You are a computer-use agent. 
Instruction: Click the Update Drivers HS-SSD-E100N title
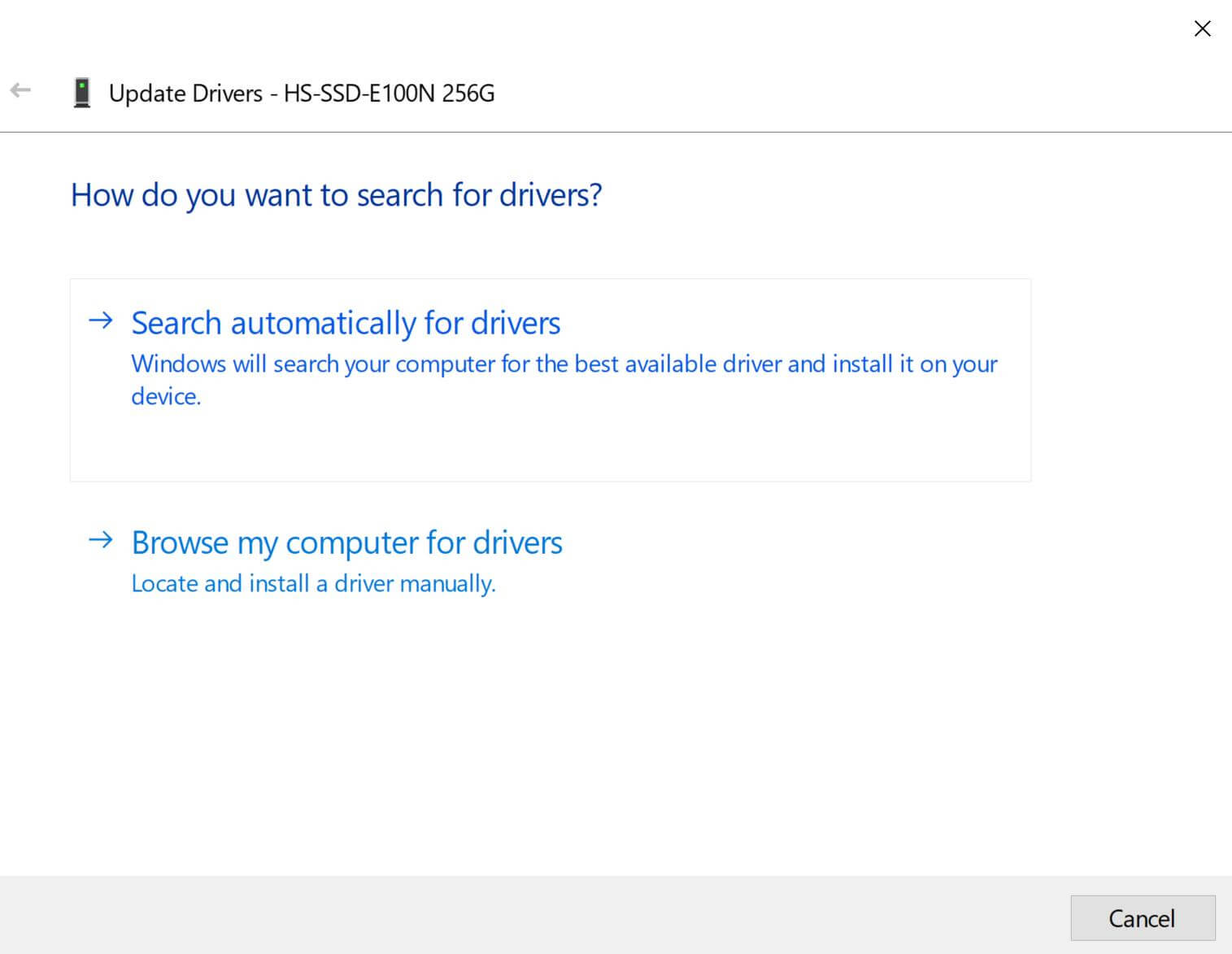click(x=303, y=92)
